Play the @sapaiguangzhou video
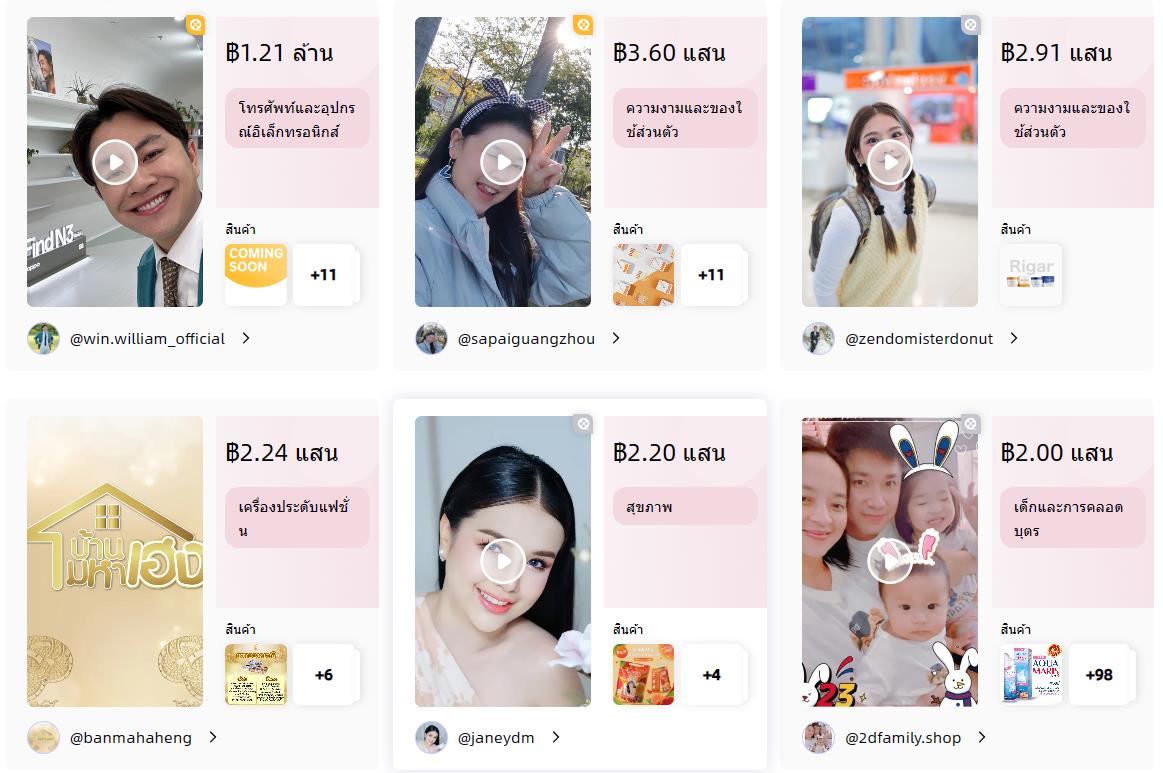This screenshot has height=773, width=1163. [x=503, y=162]
